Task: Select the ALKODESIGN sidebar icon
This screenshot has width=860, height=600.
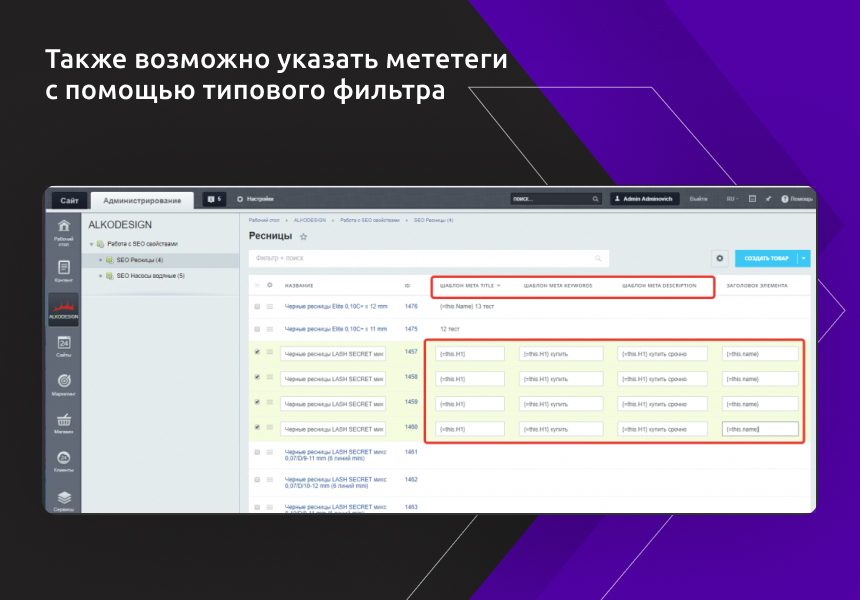Action: (65, 306)
